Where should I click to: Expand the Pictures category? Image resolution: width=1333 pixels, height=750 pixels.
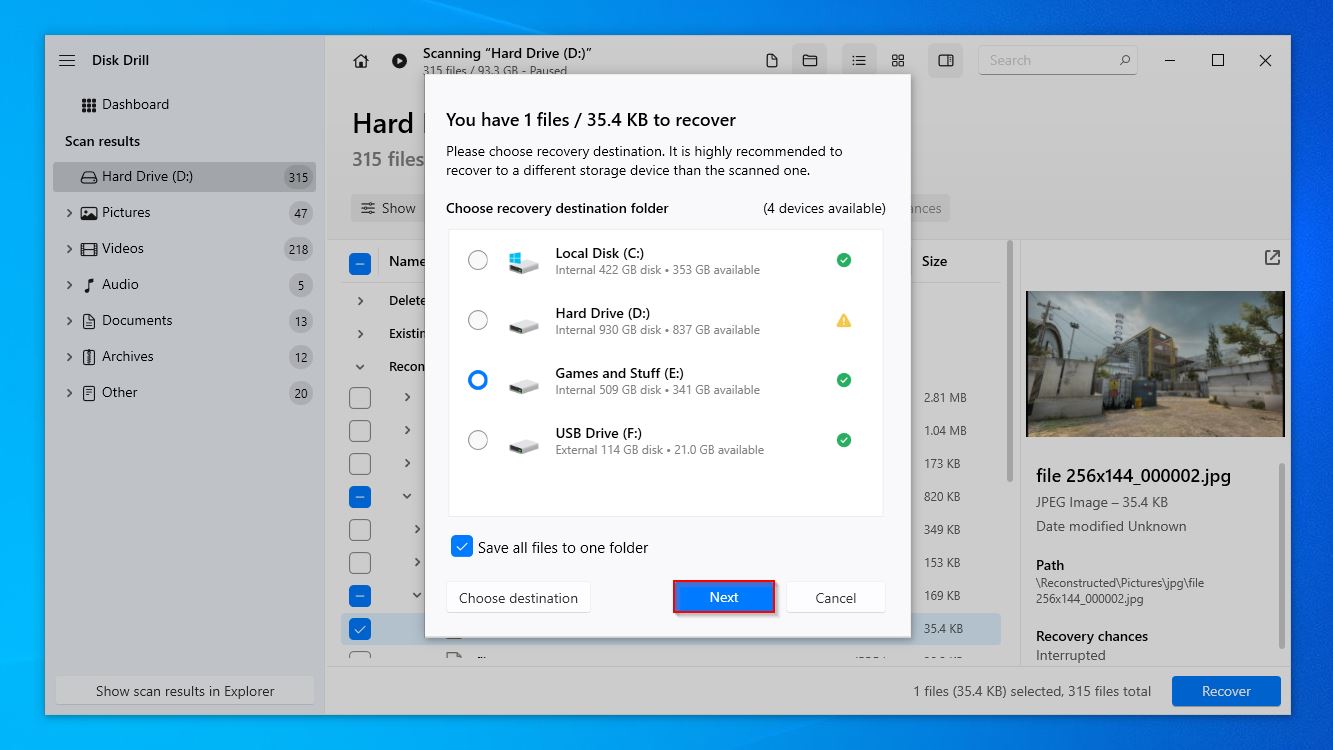[x=69, y=213]
